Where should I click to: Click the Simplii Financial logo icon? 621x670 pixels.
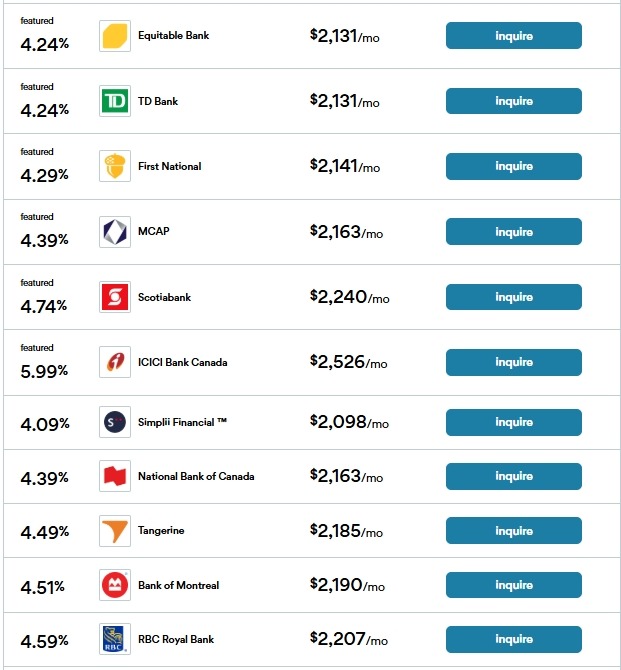point(115,422)
